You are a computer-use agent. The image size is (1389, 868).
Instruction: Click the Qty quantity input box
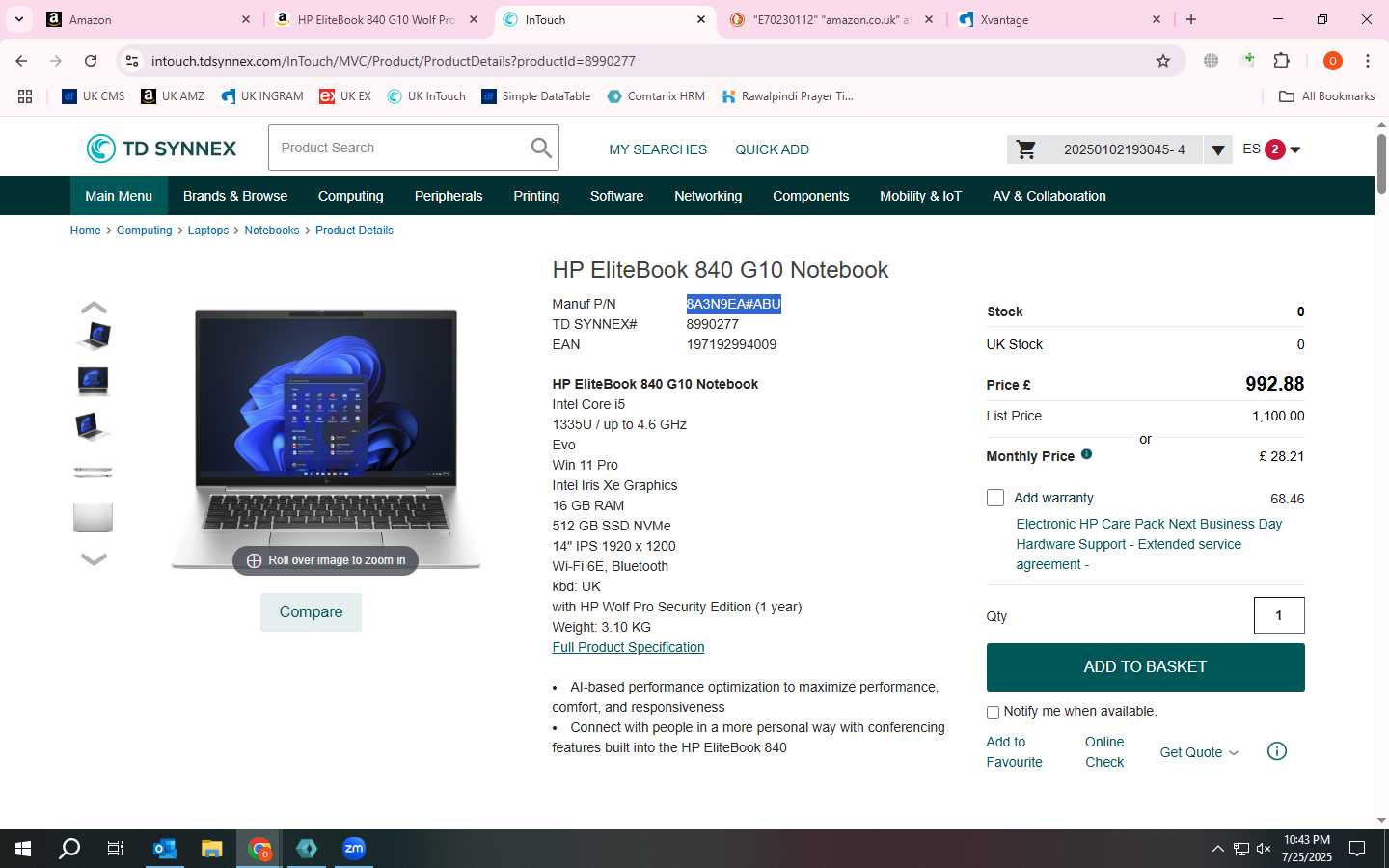[x=1279, y=615]
